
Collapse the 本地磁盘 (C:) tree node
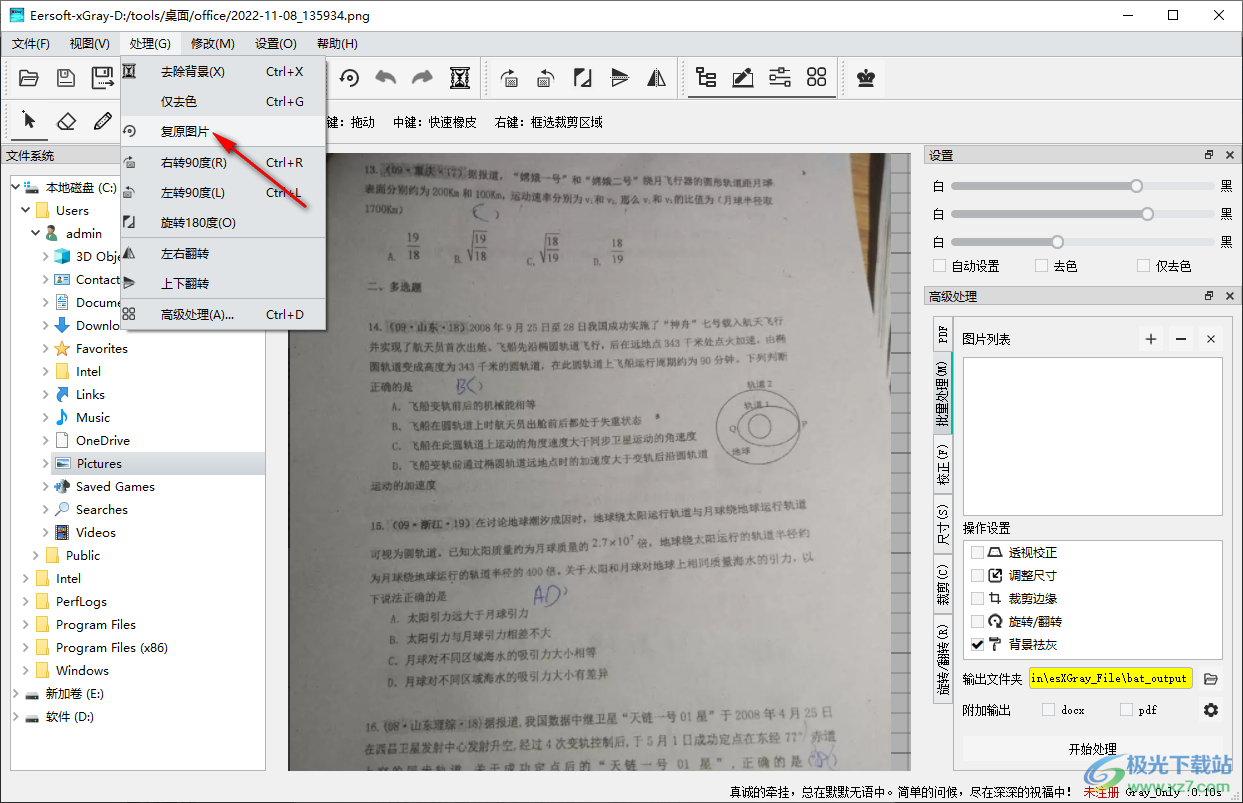(x=16, y=187)
